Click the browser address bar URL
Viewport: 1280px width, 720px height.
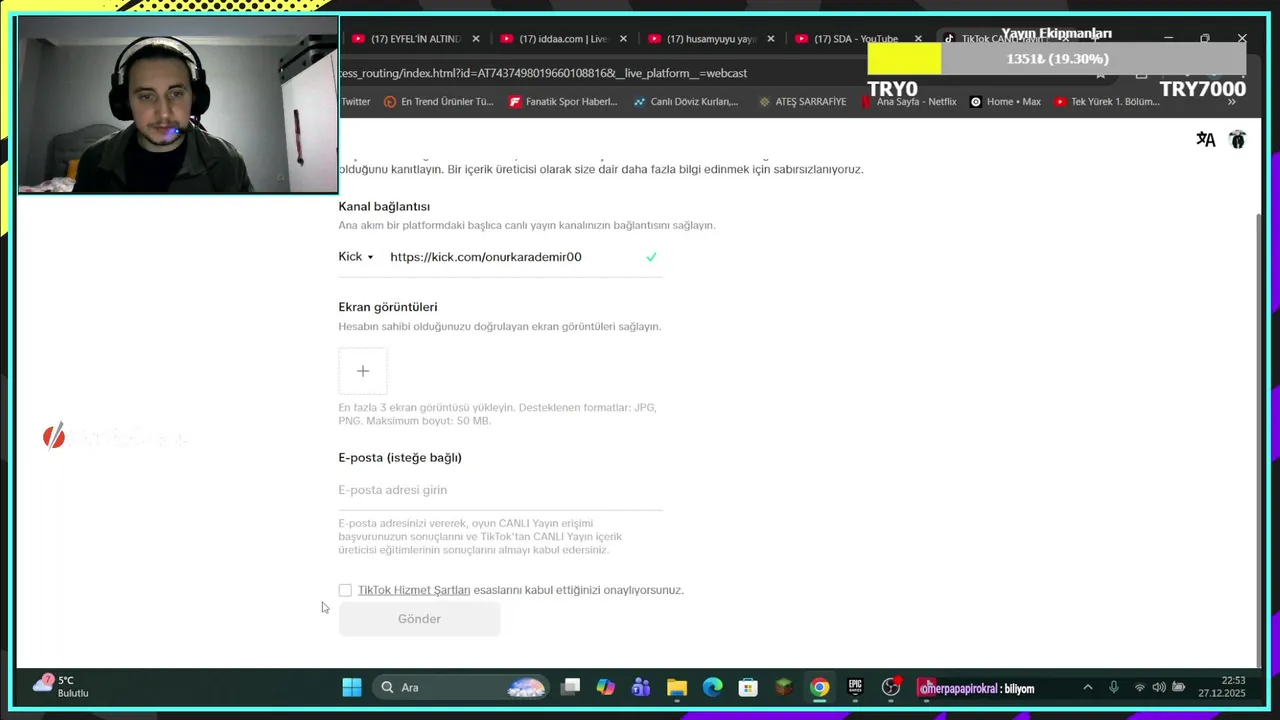544,73
